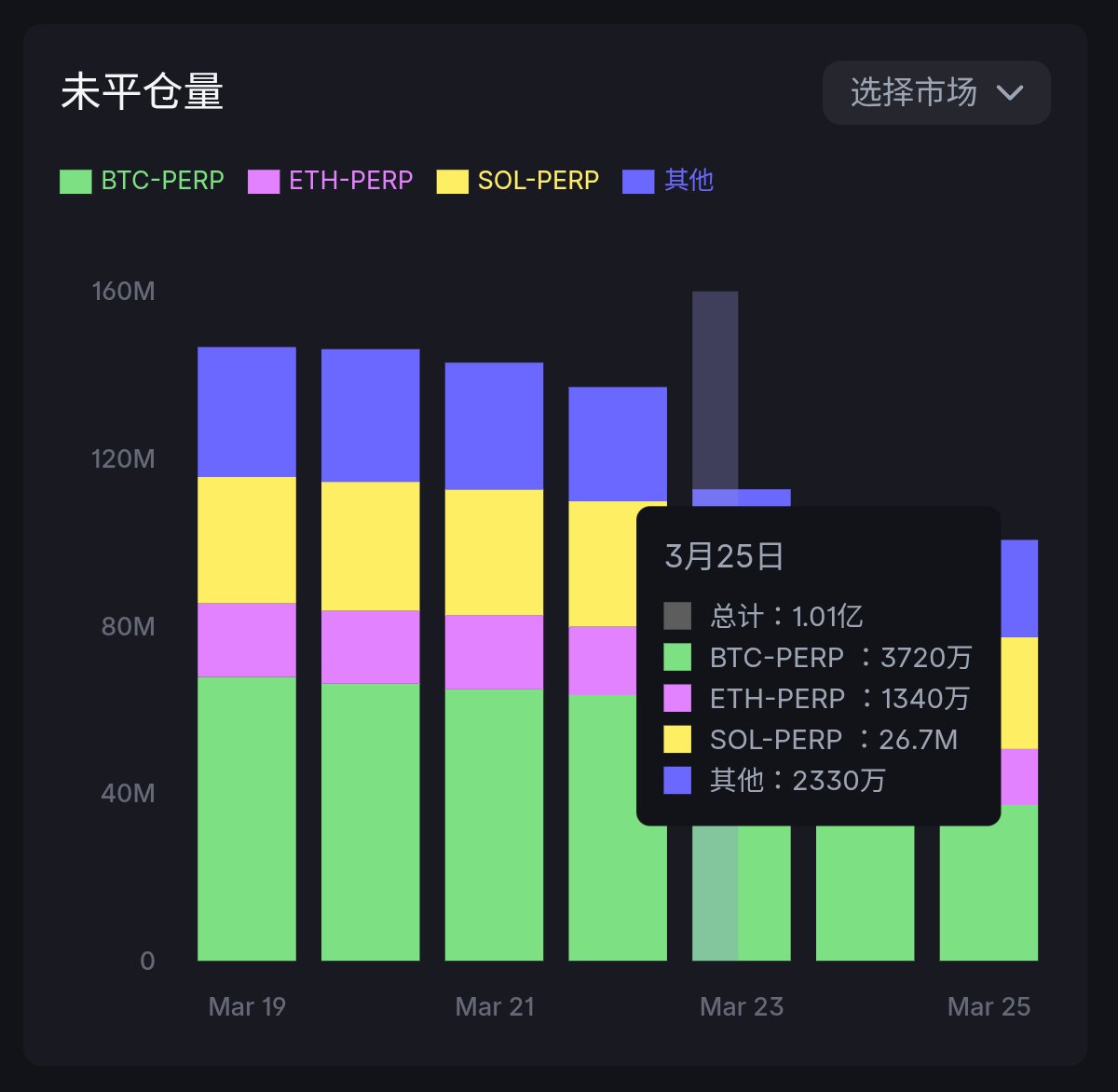Image resolution: width=1118 pixels, height=1092 pixels.
Task: Click the blue 其他 legend swatch
Action: tap(638, 181)
